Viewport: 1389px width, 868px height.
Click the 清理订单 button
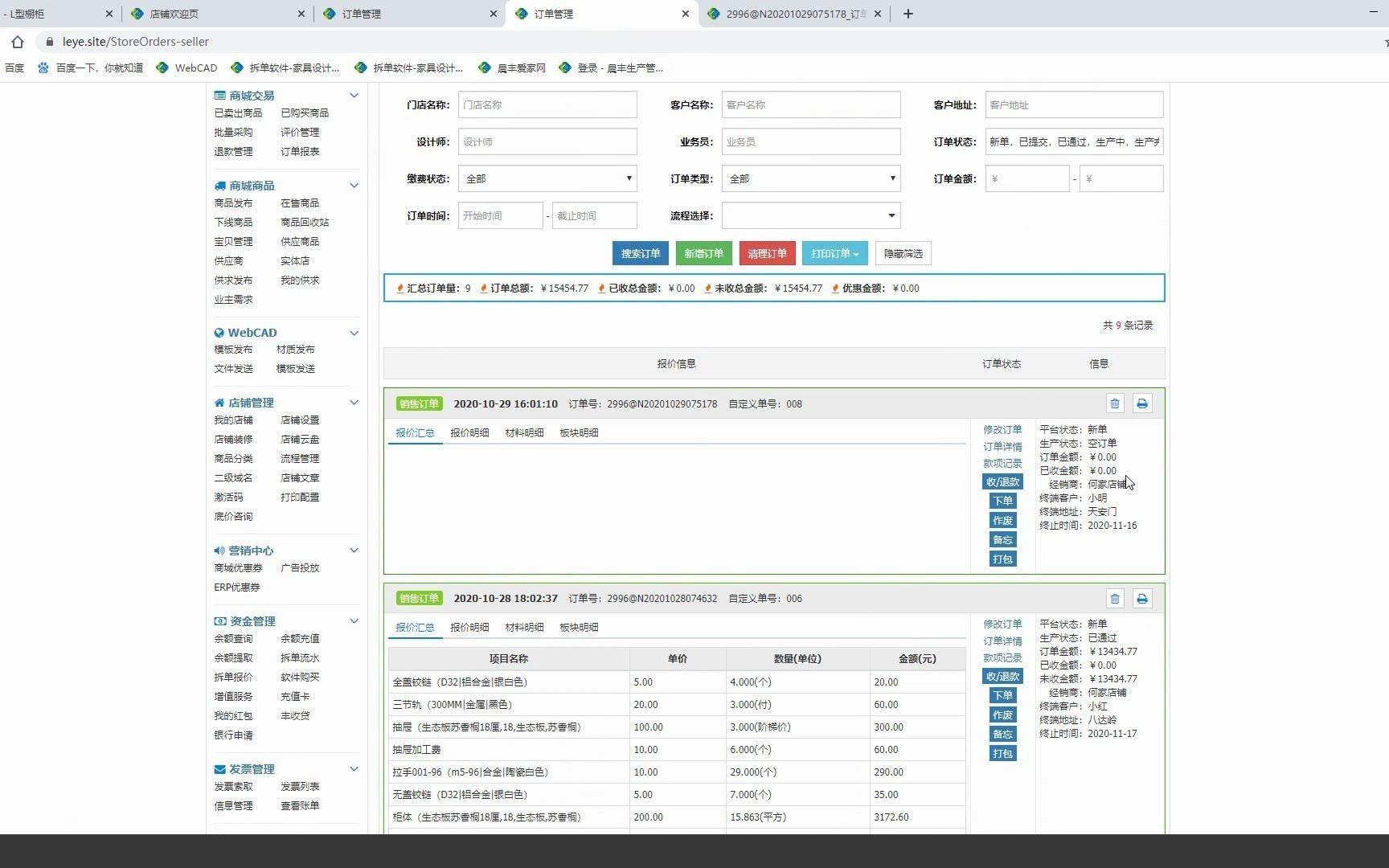[x=768, y=253]
